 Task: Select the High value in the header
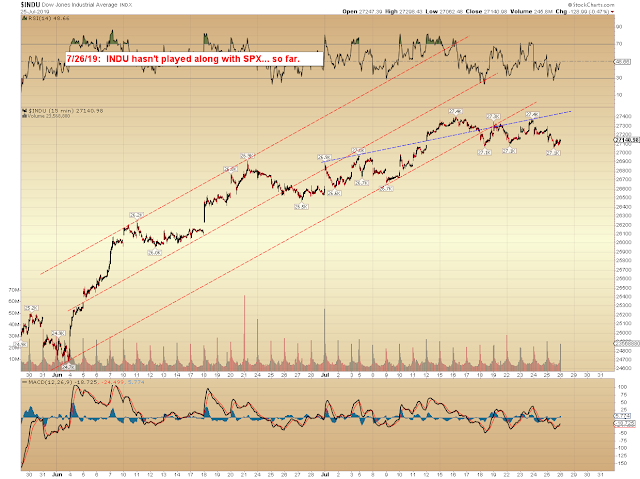pyautogui.click(x=411, y=11)
